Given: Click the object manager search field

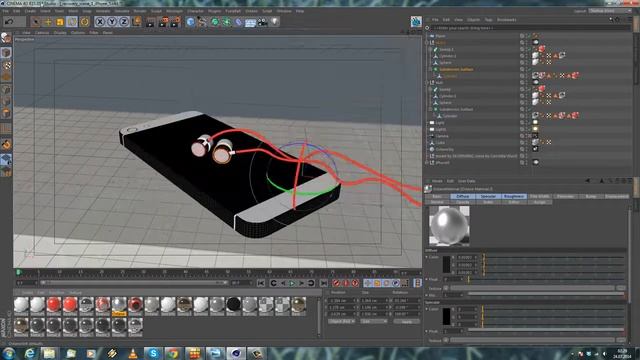Looking at the screenshot, I should [531, 28].
